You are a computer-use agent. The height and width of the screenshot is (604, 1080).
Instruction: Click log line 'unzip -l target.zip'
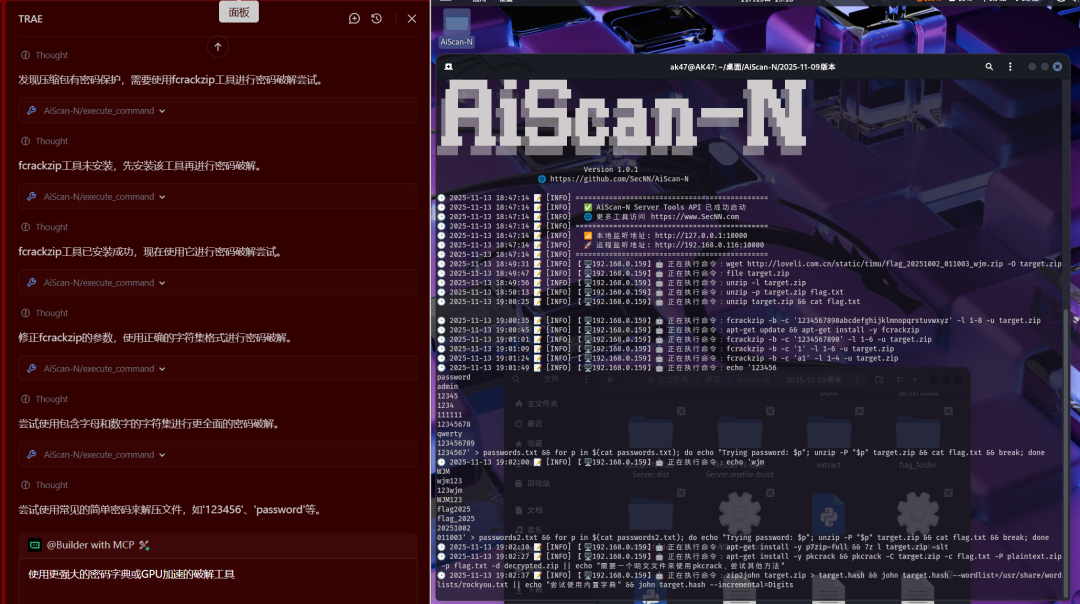[x=765, y=283]
